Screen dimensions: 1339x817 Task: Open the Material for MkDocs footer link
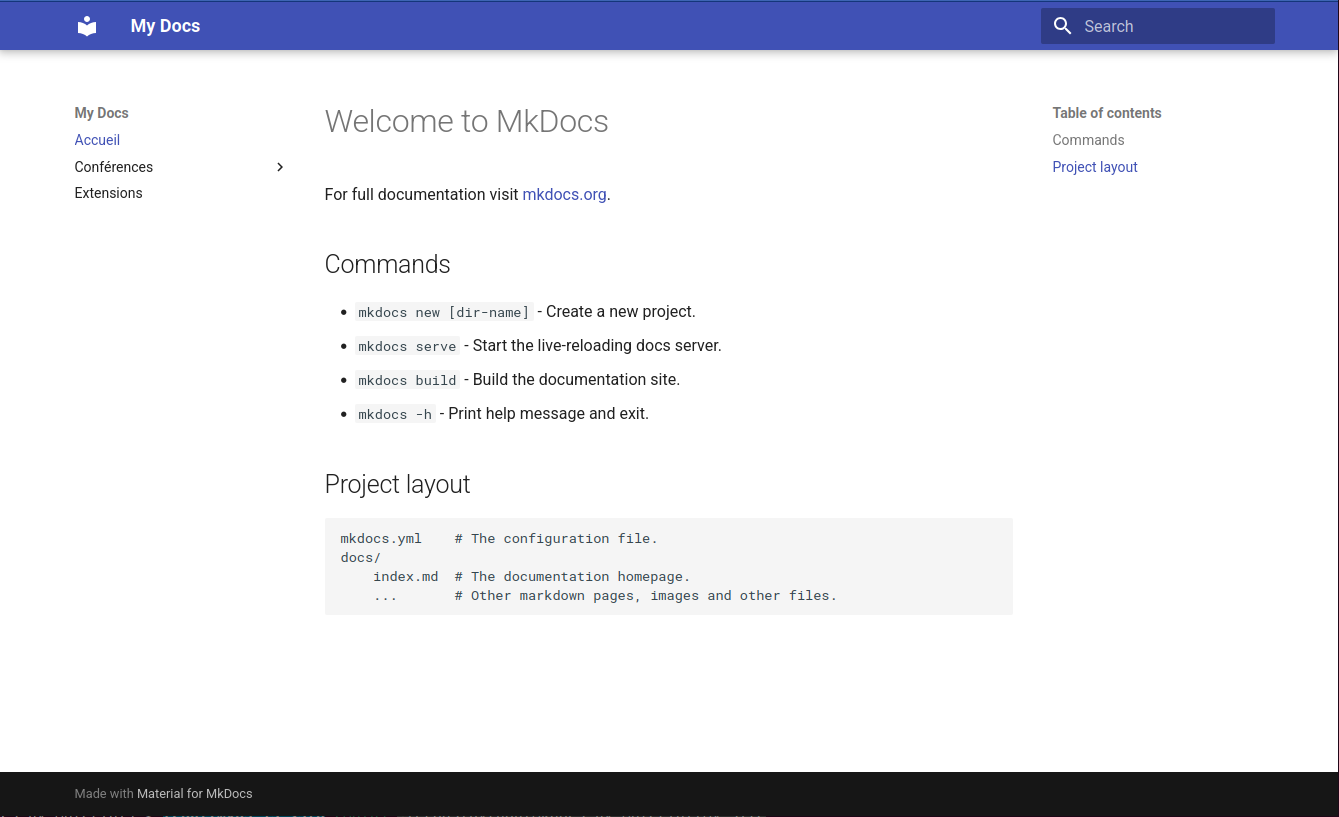194,794
